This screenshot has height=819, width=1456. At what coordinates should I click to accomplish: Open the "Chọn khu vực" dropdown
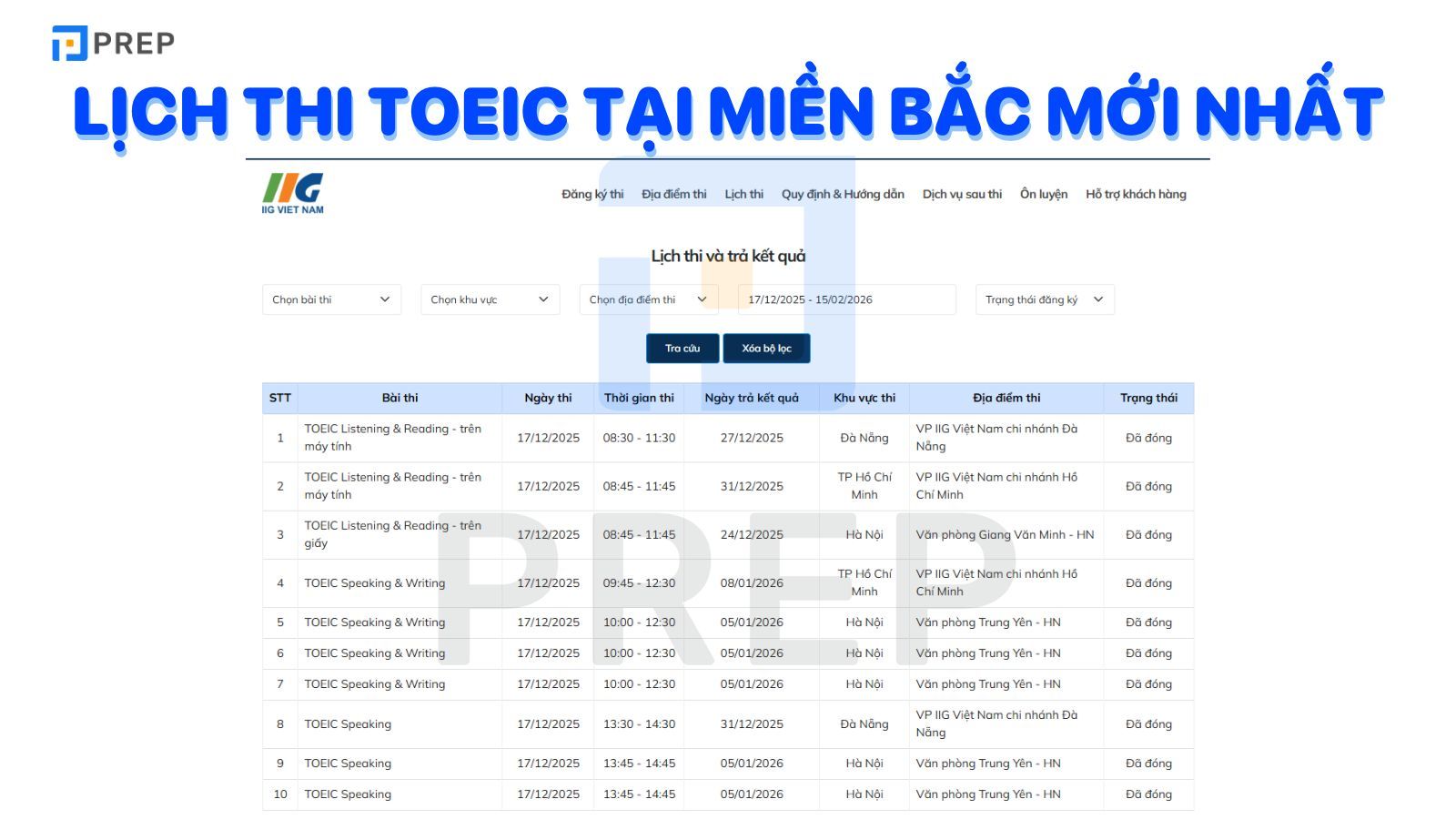coord(489,299)
